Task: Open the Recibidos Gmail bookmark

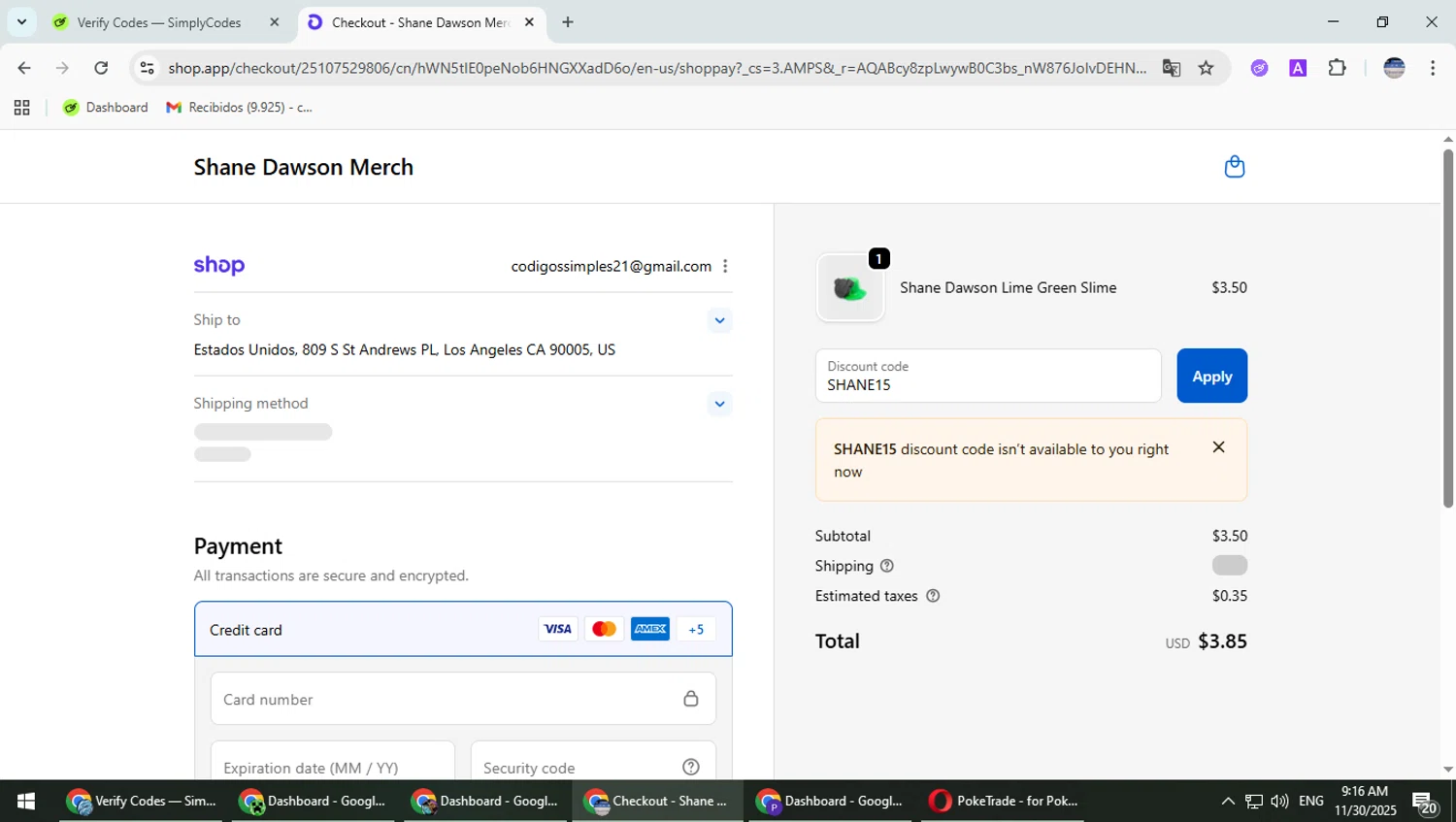Action: (240, 108)
